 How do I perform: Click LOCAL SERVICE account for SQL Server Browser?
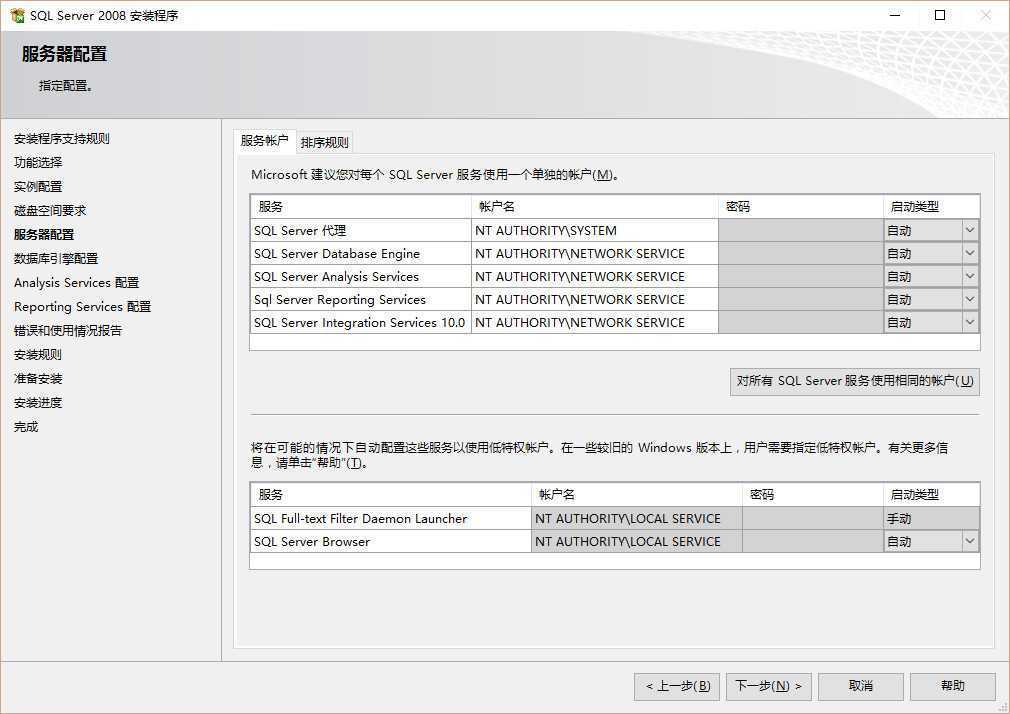(x=637, y=541)
